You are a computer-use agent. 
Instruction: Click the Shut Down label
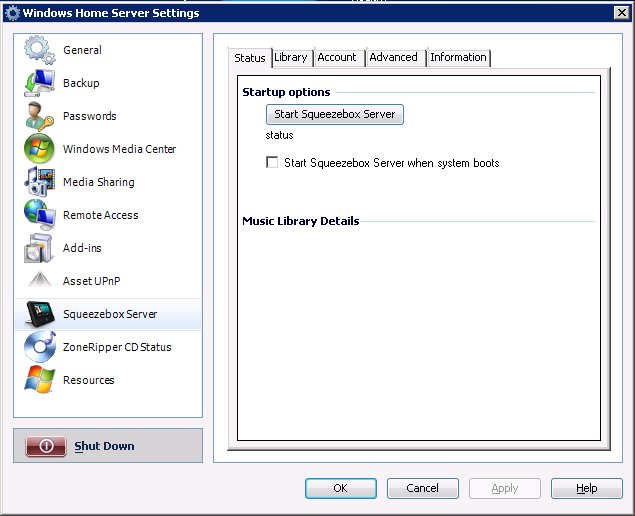click(104, 446)
